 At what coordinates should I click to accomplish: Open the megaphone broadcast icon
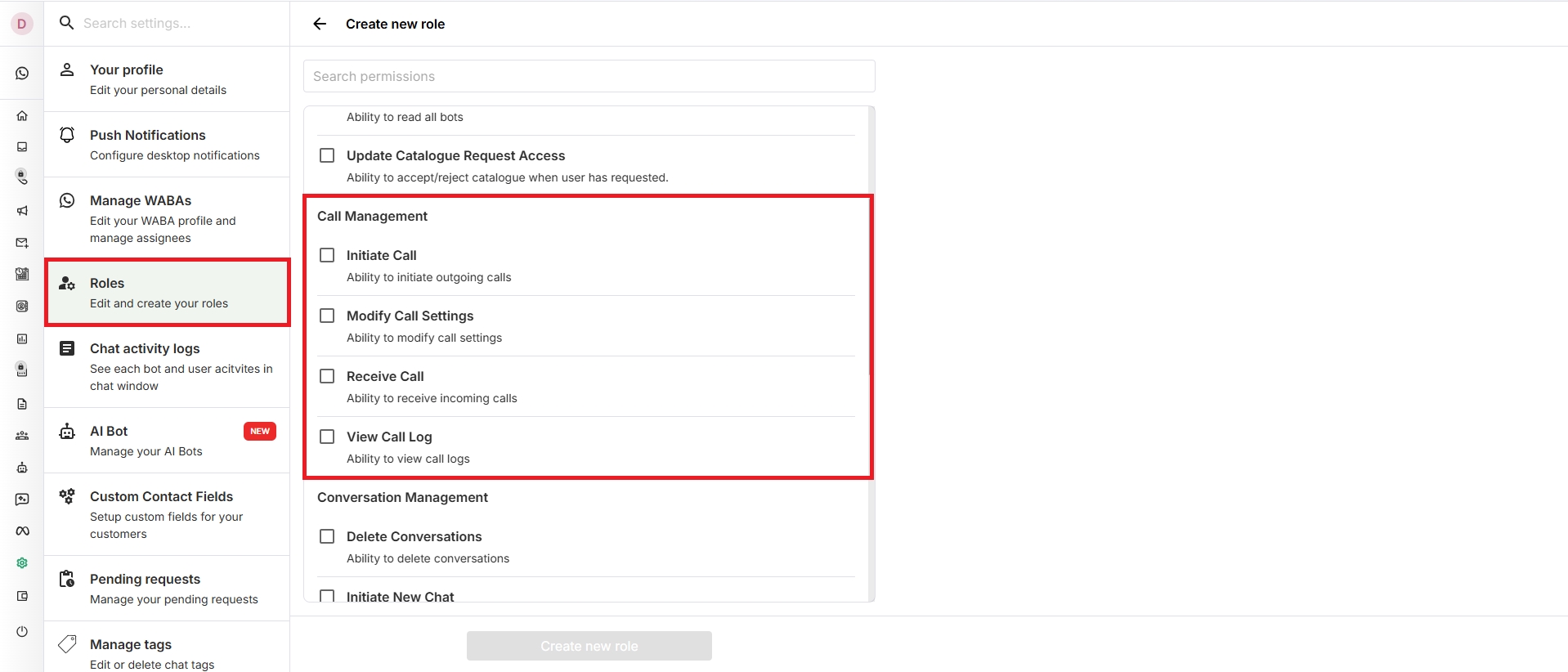pyautogui.click(x=22, y=211)
